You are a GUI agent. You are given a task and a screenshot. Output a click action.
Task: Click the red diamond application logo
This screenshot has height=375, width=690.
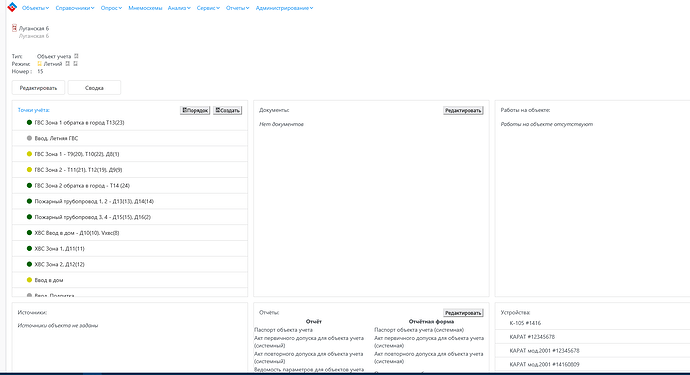12,7
